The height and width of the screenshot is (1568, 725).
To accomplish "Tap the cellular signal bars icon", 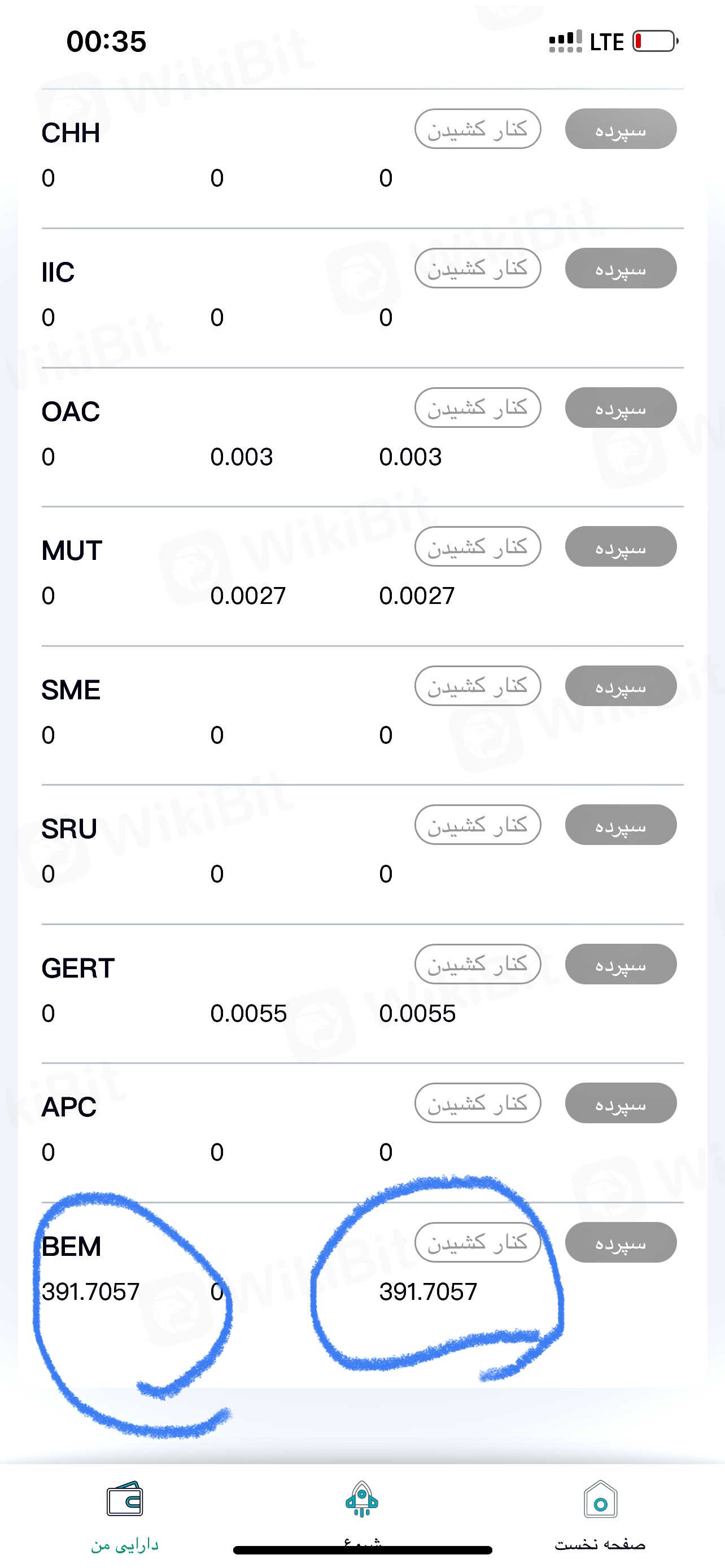I will point(565,41).
